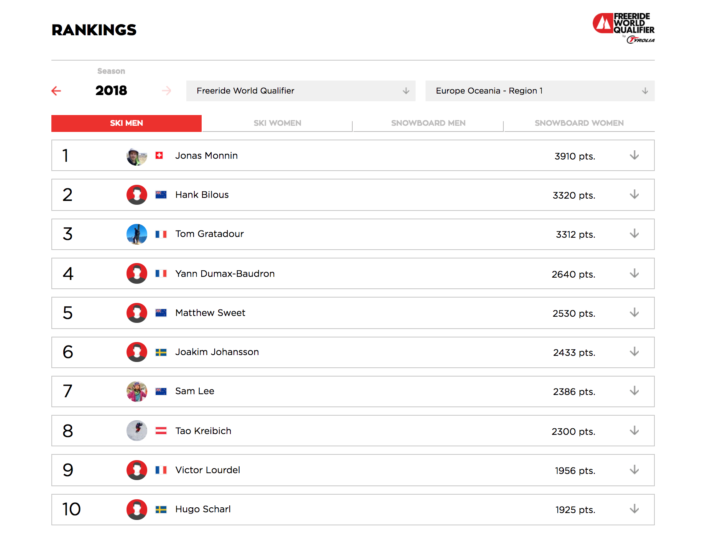Open the Freeride World Qualifier dropdown
This screenshot has height=533, width=710.
pyautogui.click(x=302, y=91)
